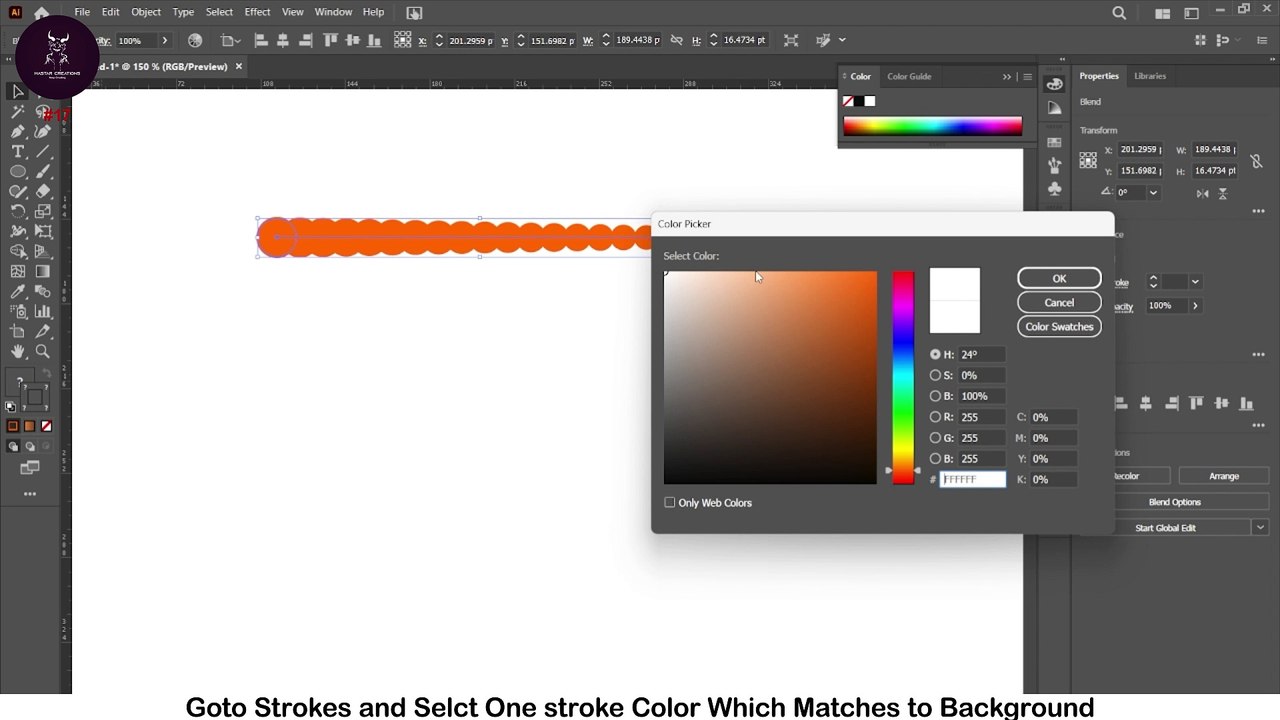Select the R red radio button
The width and height of the screenshot is (1280, 720).
pos(935,417)
